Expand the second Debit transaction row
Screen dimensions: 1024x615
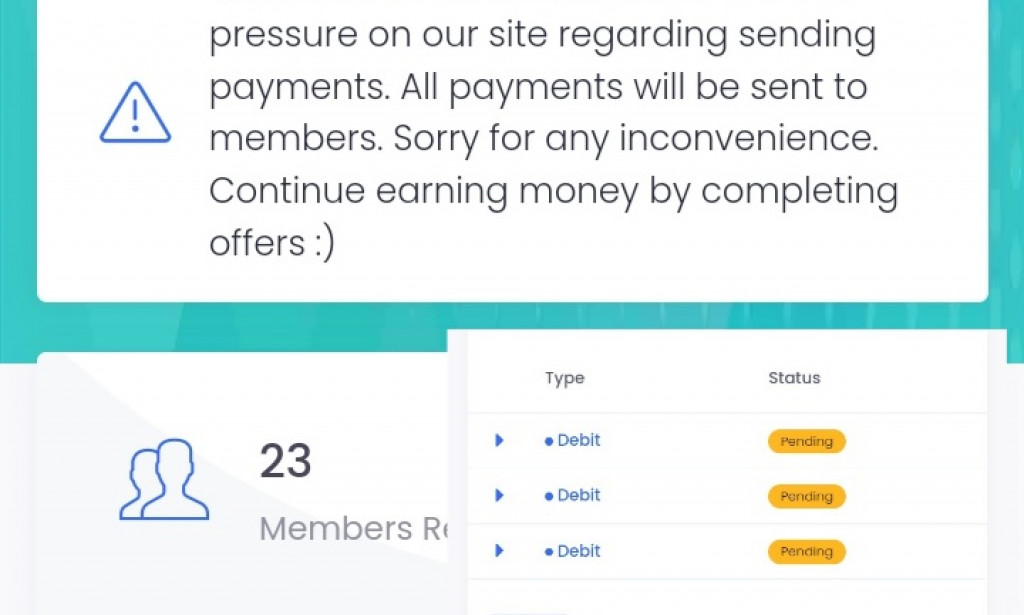point(499,495)
